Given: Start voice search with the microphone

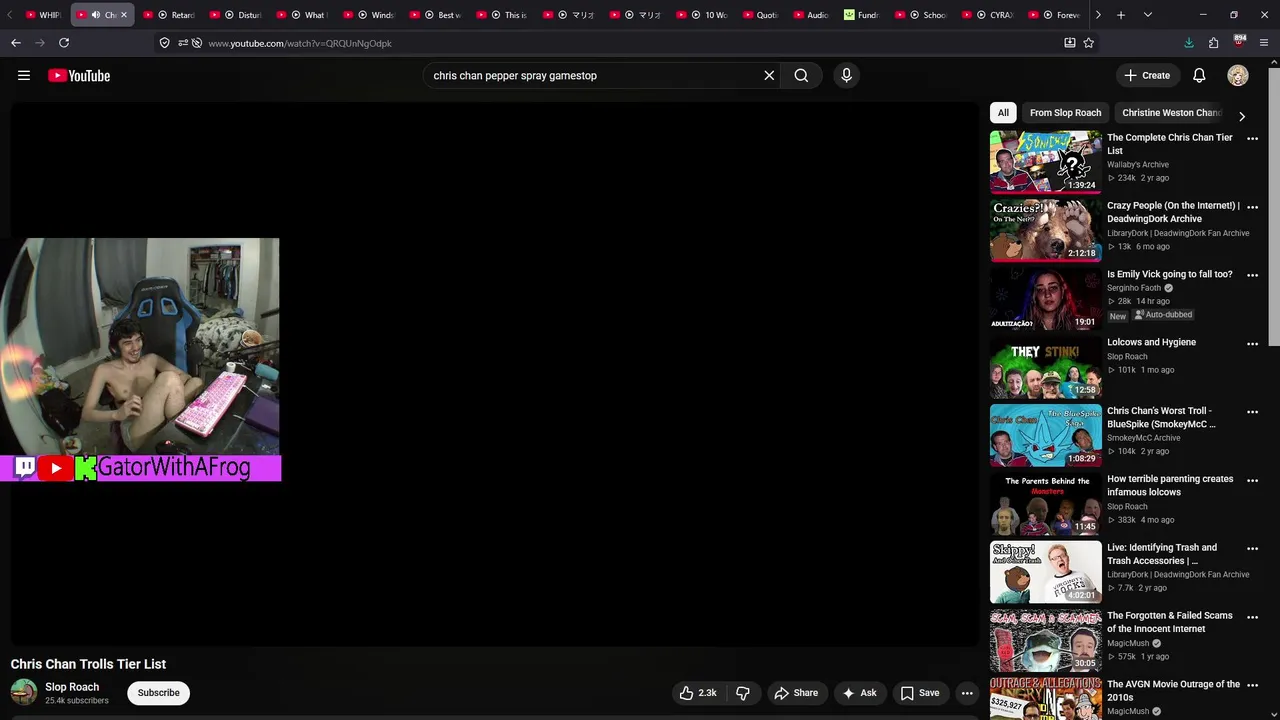Looking at the screenshot, I should click(x=846, y=75).
